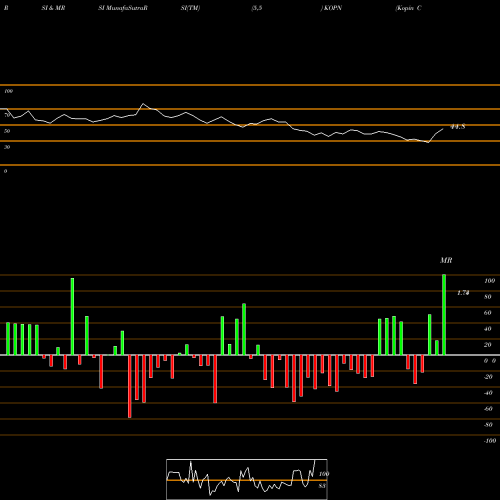Click the '-20' label on MR axis
500x500 pixels.
click(488, 377)
